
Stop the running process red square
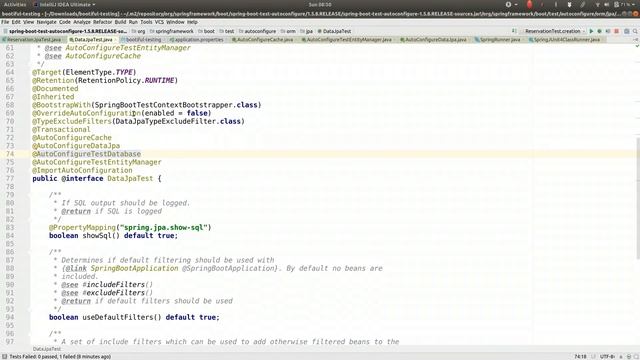pos(617,31)
